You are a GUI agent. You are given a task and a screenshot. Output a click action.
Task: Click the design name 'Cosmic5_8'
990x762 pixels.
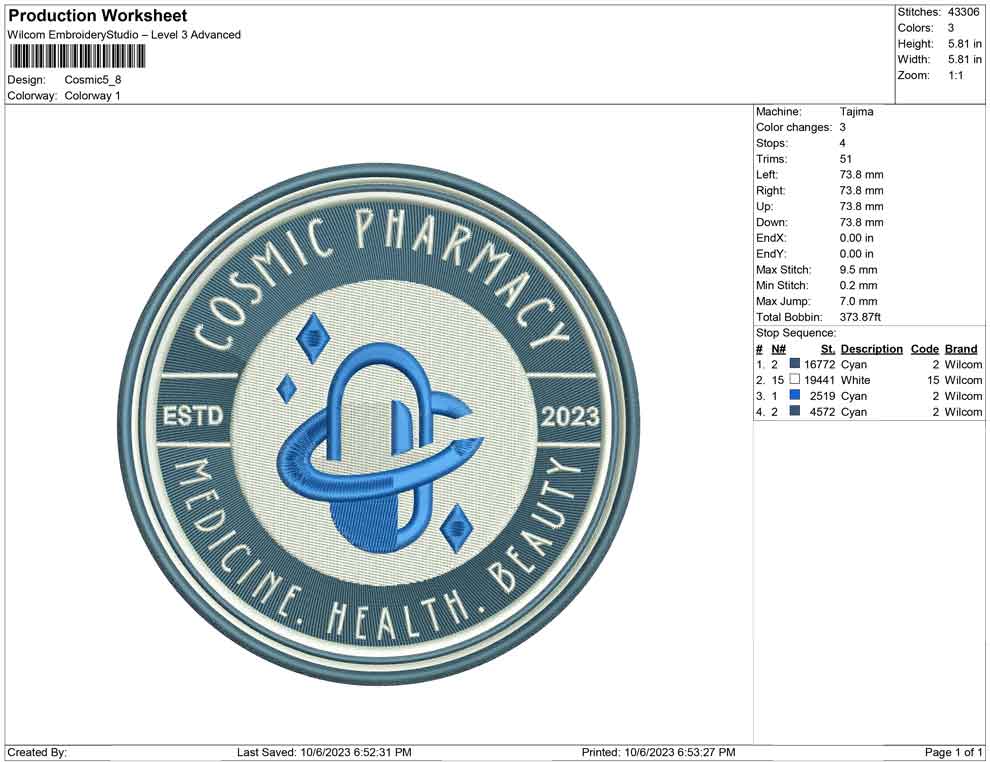pos(93,80)
